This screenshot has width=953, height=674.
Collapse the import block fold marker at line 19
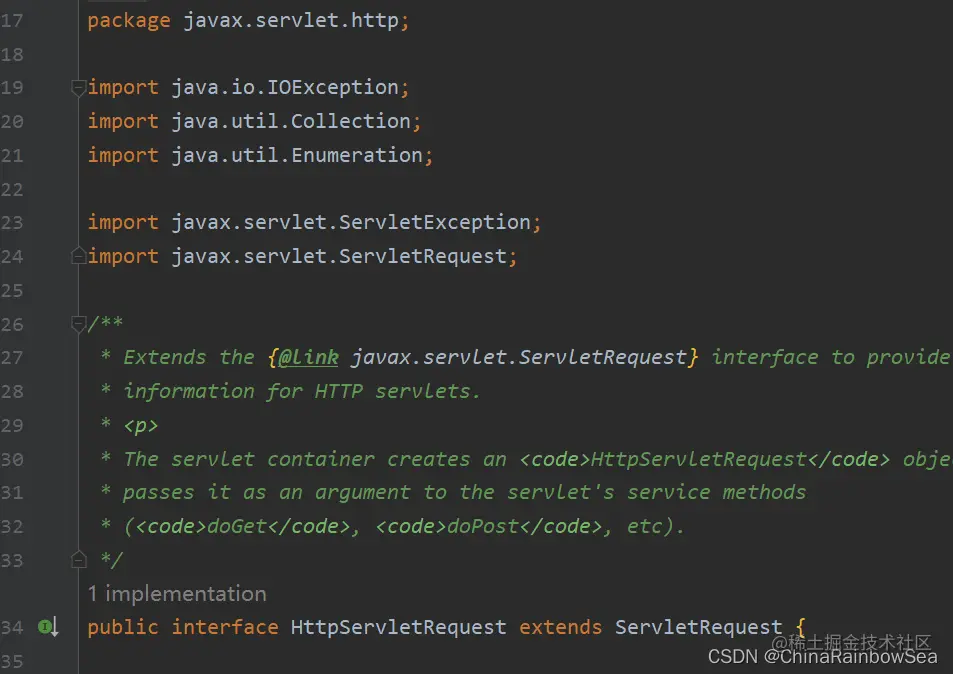(x=78, y=88)
